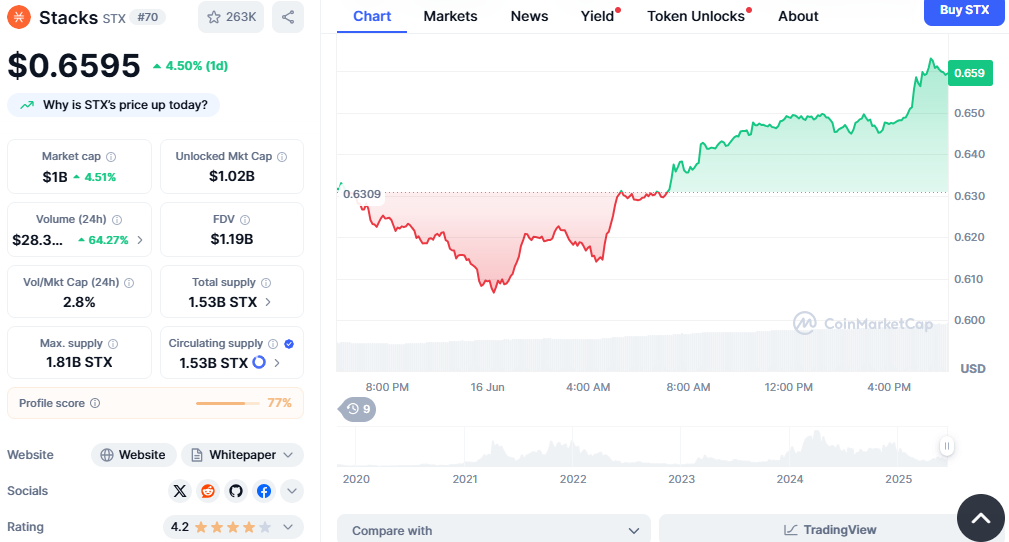Image resolution: width=1009 pixels, height=542 pixels.
Task: Open the Facebook social link
Action: click(264, 491)
